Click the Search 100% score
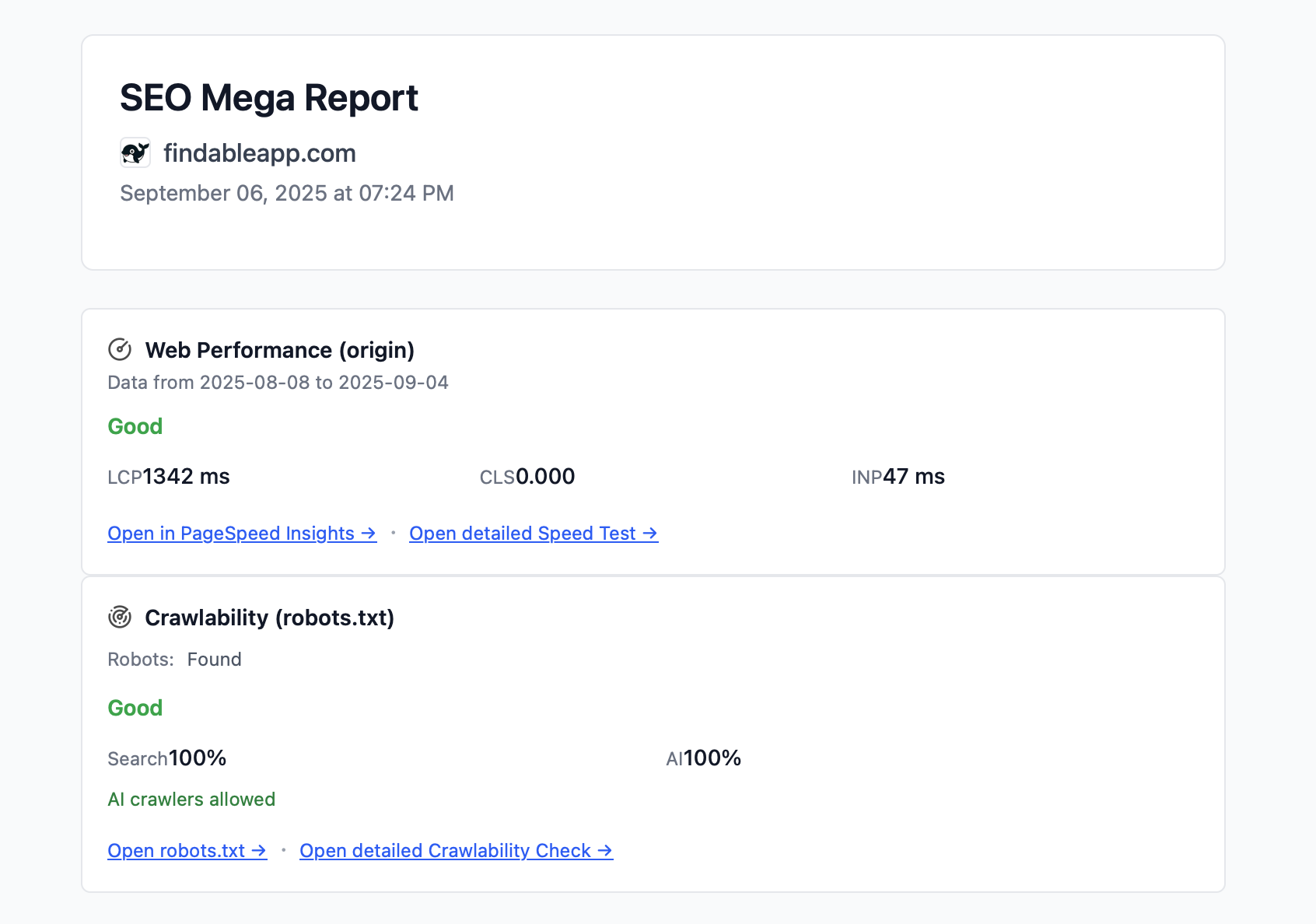Image resolution: width=1316 pixels, height=924 pixels. click(167, 758)
